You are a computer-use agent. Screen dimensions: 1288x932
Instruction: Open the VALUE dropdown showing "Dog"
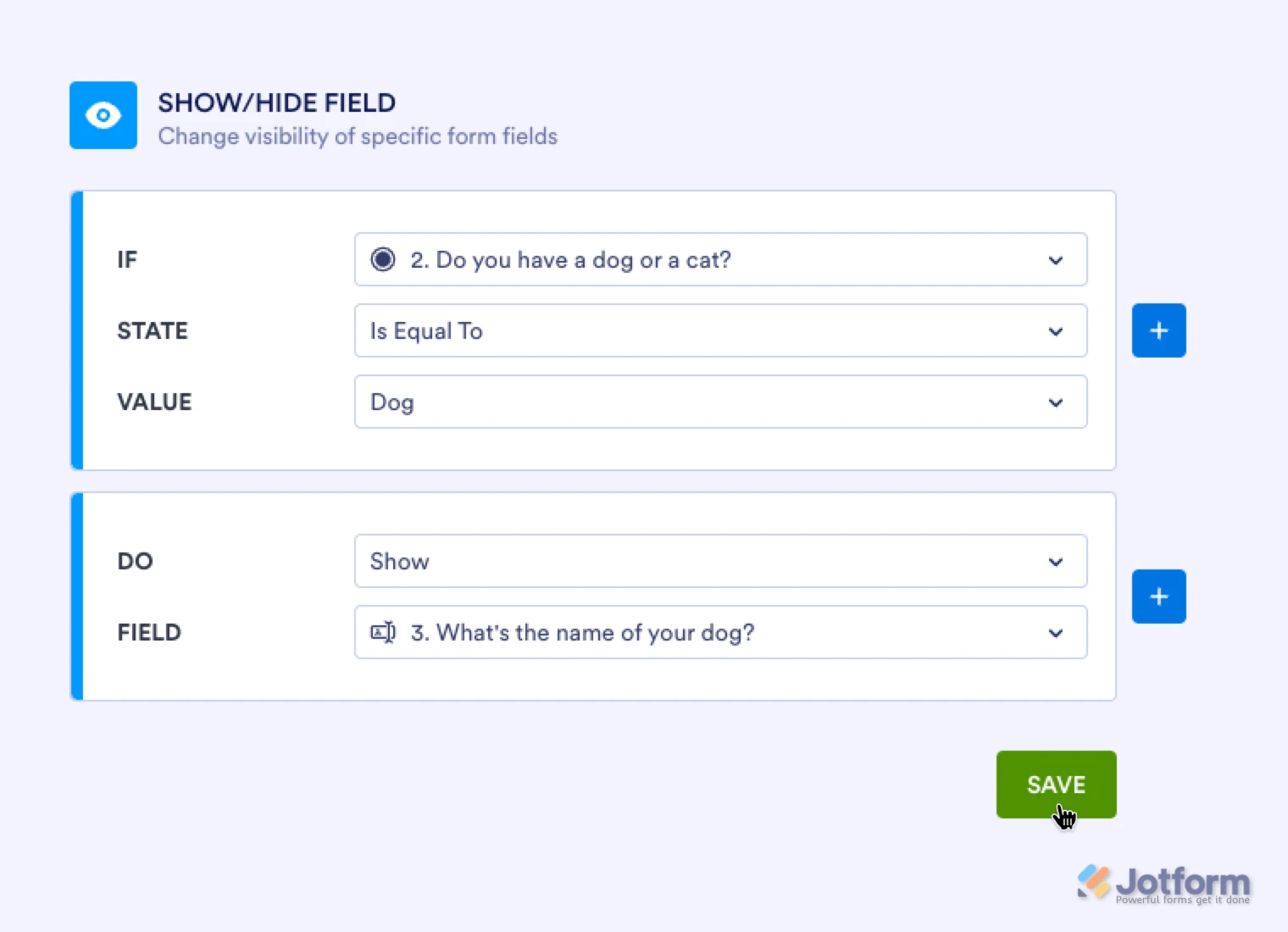tap(720, 402)
